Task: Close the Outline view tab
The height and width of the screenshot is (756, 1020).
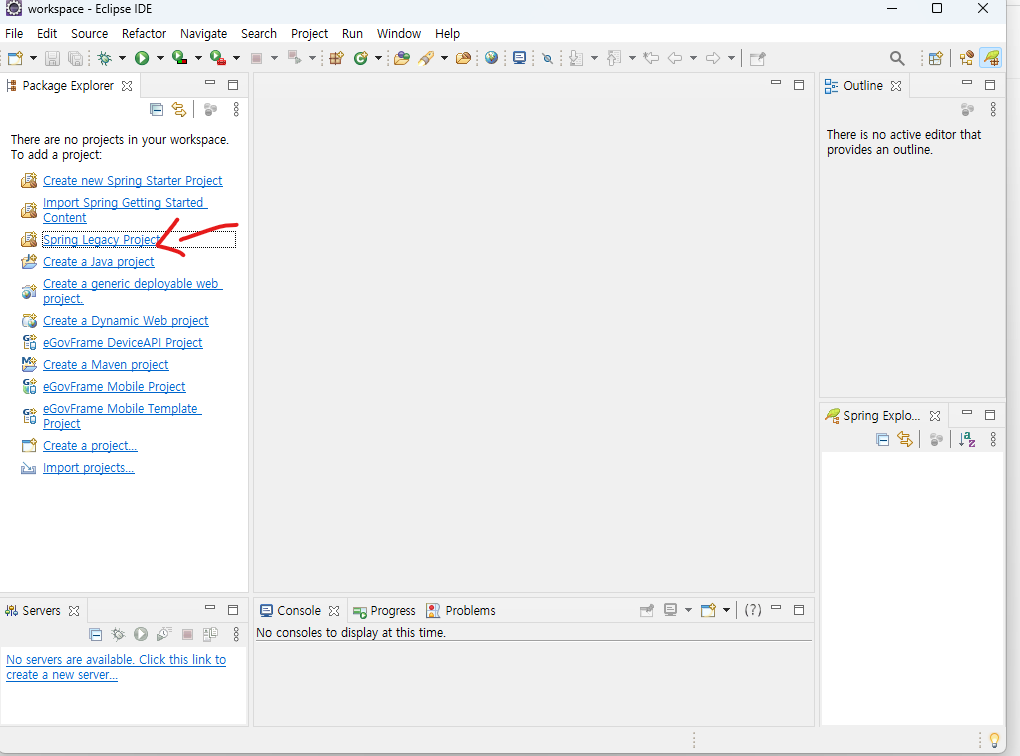Action: 896,86
